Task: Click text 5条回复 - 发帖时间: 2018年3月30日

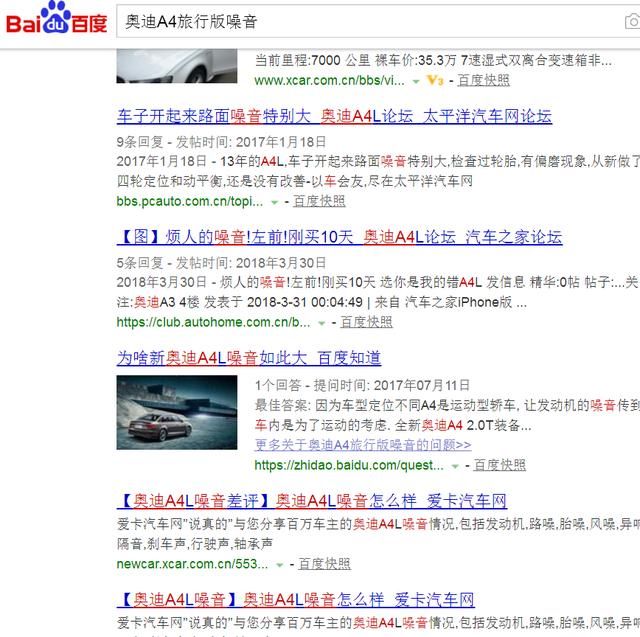Action: pos(221,263)
